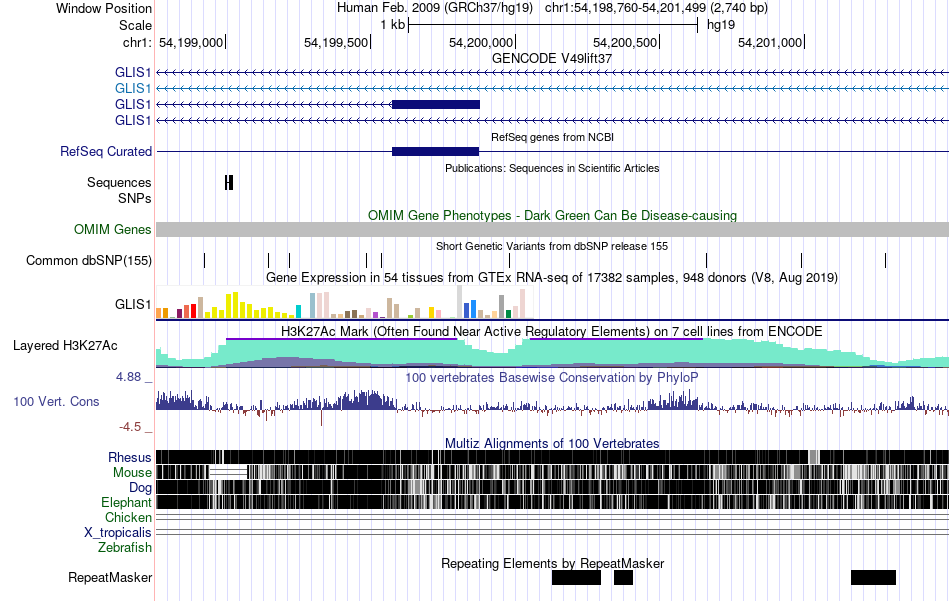The image size is (950, 601).
Task: Click the Window Position label
Action: tap(104, 8)
